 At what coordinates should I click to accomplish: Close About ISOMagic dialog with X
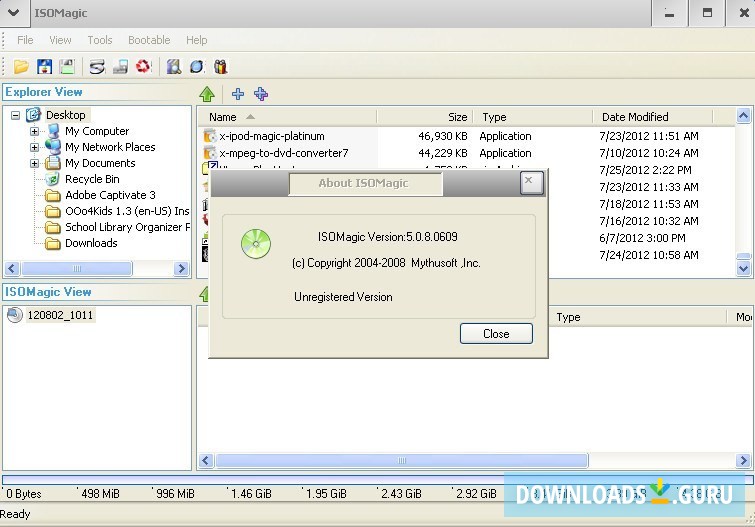pyautogui.click(x=532, y=183)
